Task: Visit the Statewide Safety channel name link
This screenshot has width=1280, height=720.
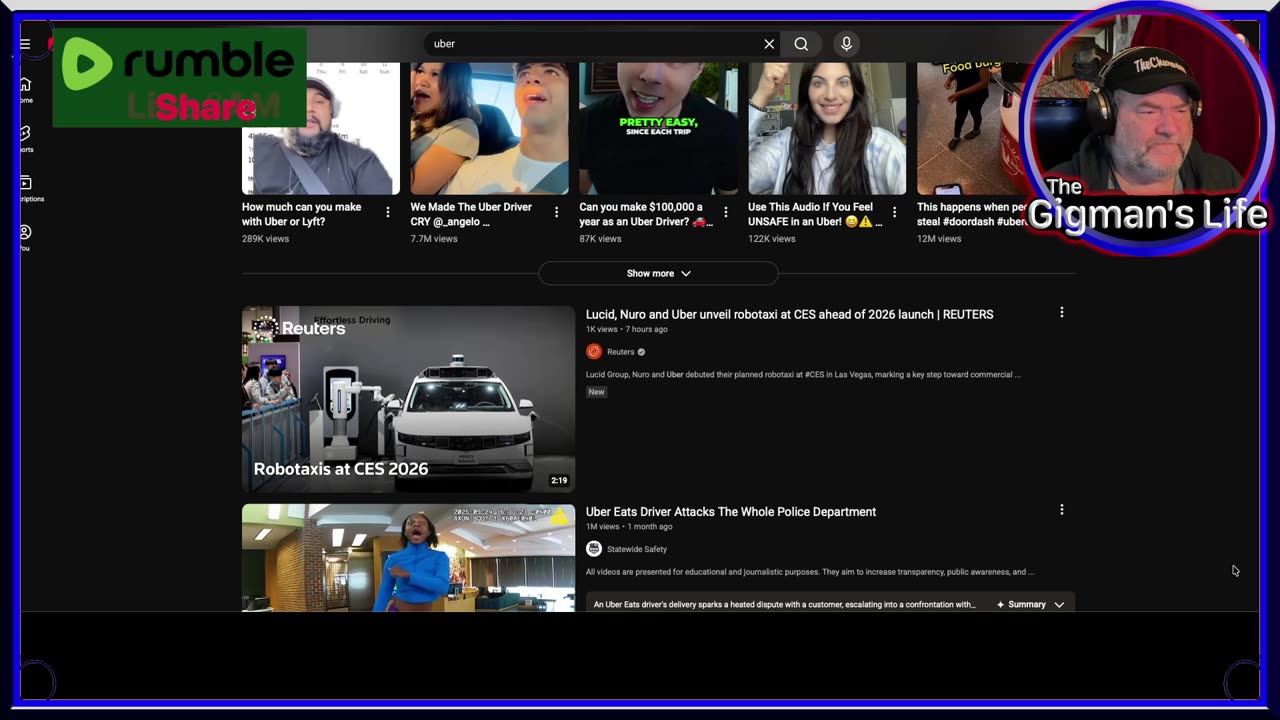Action: pyautogui.click(x=637, y=549)
